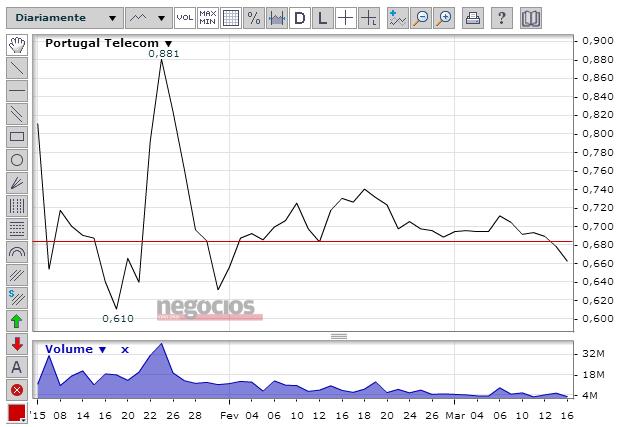
Task: Open the red color swatch picker
Action: click(x=17, y=413)
